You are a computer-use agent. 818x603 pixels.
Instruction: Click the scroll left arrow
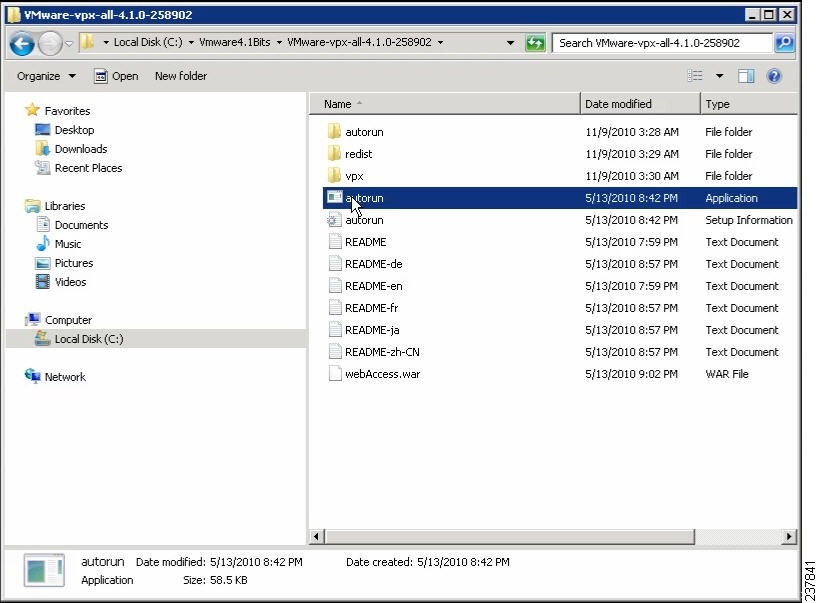click(317, 536)
